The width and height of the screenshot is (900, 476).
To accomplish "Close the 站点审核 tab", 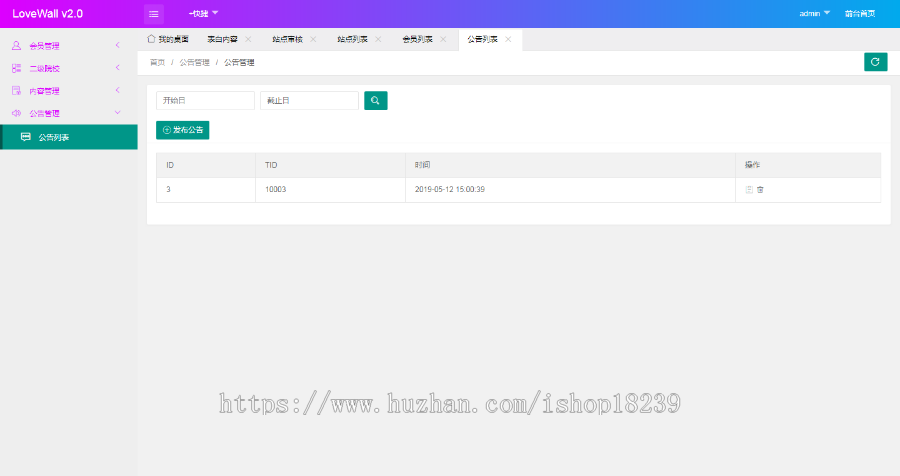I will (313, 39).
